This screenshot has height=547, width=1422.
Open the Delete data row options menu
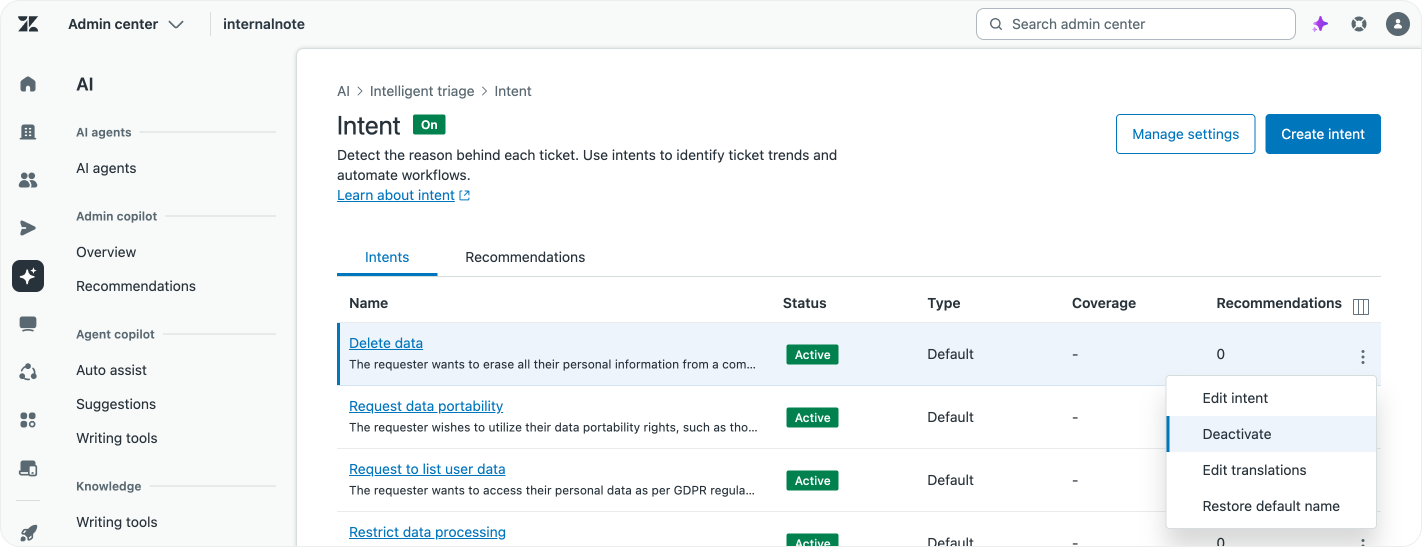click(1362, 356)
